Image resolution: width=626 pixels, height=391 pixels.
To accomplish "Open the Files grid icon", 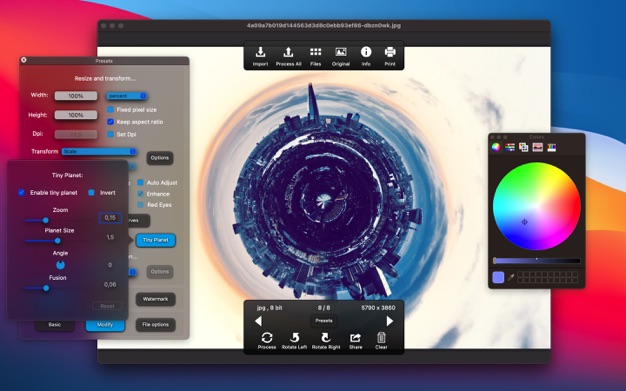I will [315, 52].
